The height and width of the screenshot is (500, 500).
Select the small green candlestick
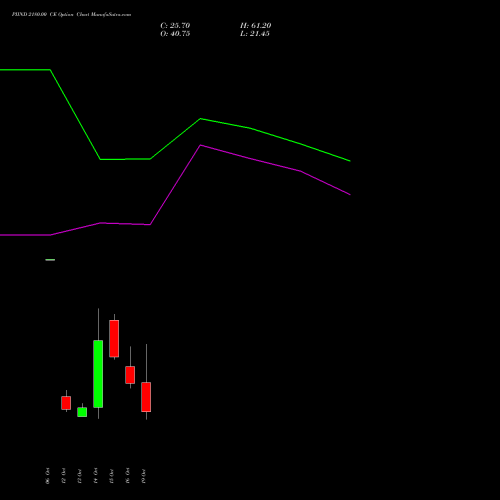(82, 412)
